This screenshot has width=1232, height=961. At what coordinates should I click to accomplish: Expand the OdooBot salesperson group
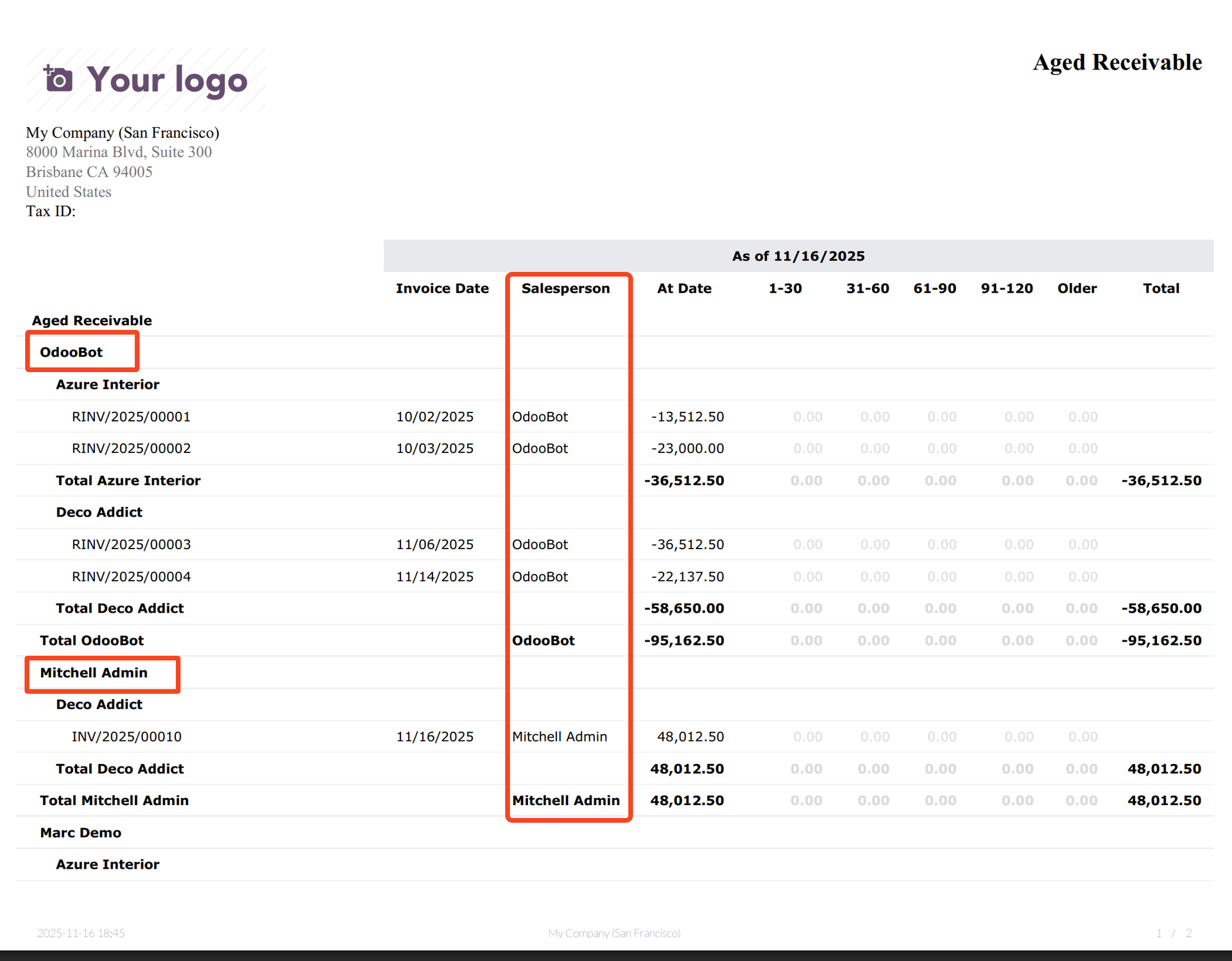(x=72, y=352)
